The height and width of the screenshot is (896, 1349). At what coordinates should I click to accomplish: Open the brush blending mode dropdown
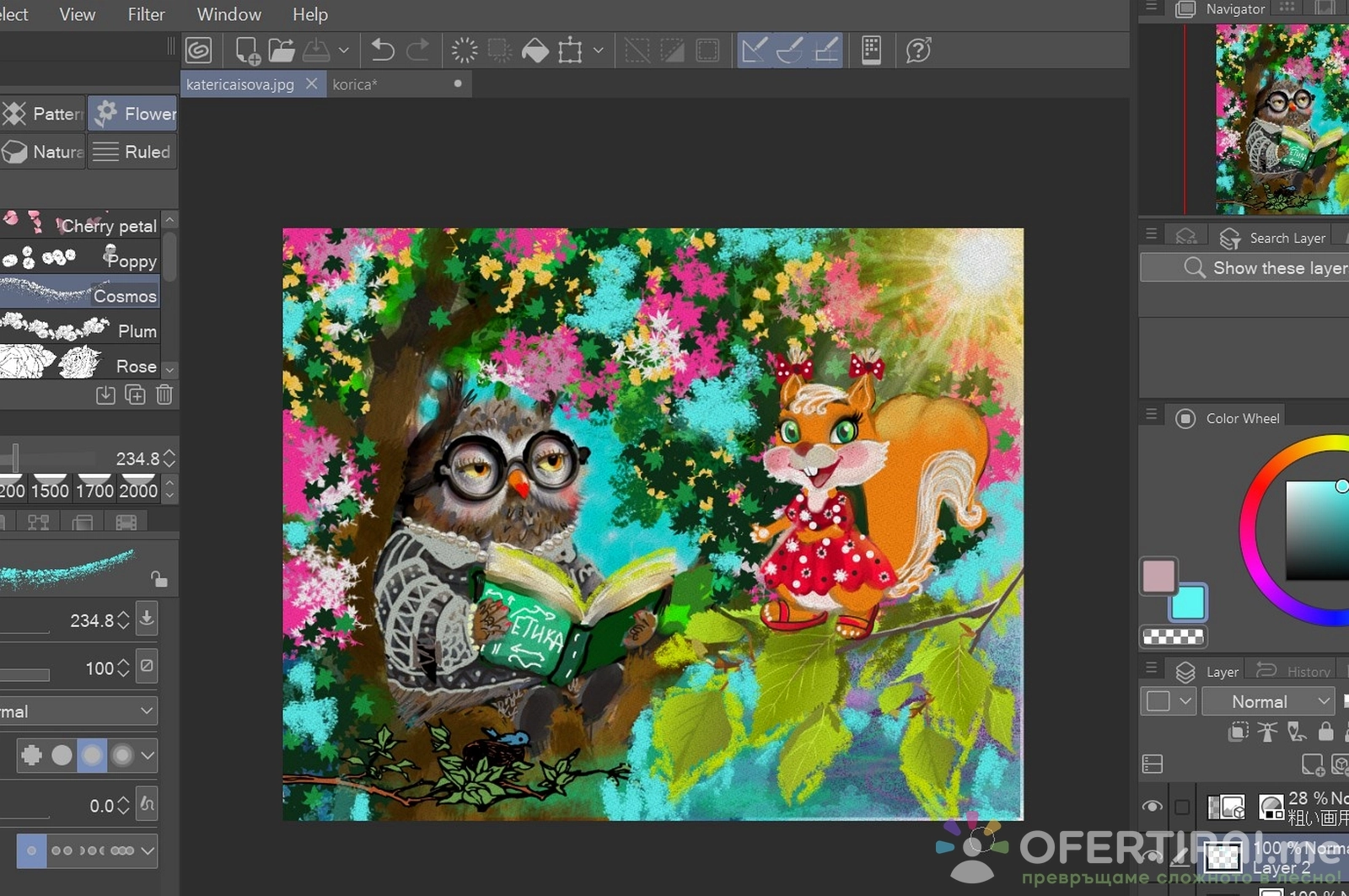click(x=78, y=711)
